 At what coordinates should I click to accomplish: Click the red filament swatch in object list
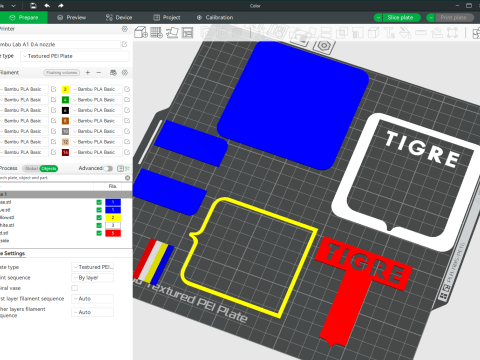click(x=113, y=233)
